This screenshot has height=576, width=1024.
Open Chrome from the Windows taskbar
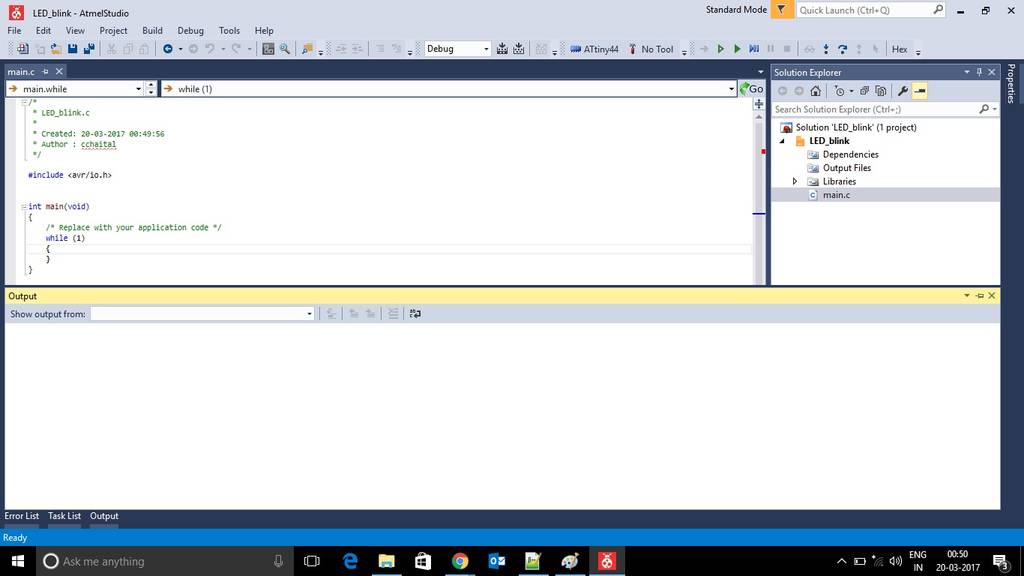pos(460,561)
